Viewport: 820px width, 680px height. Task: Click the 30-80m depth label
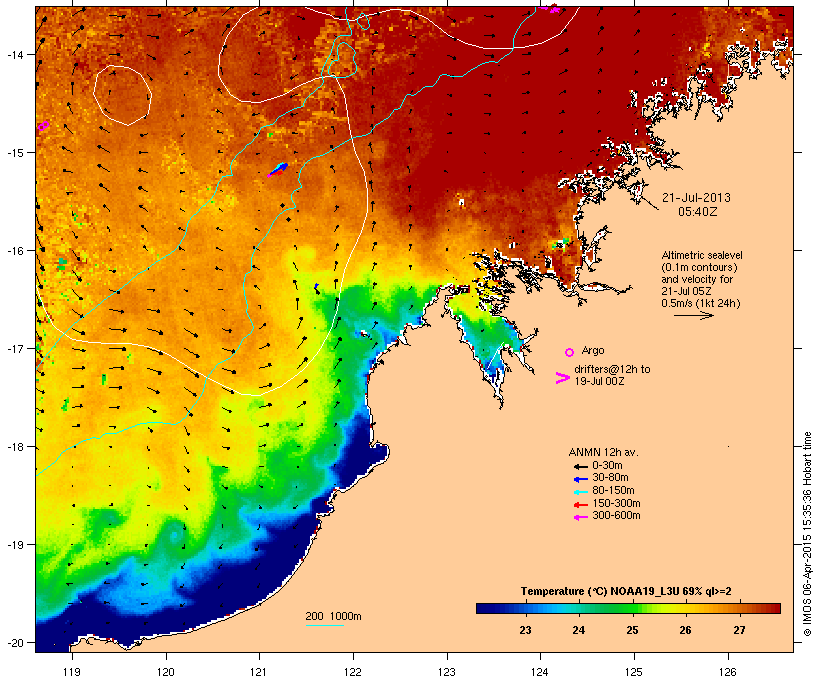610,478
